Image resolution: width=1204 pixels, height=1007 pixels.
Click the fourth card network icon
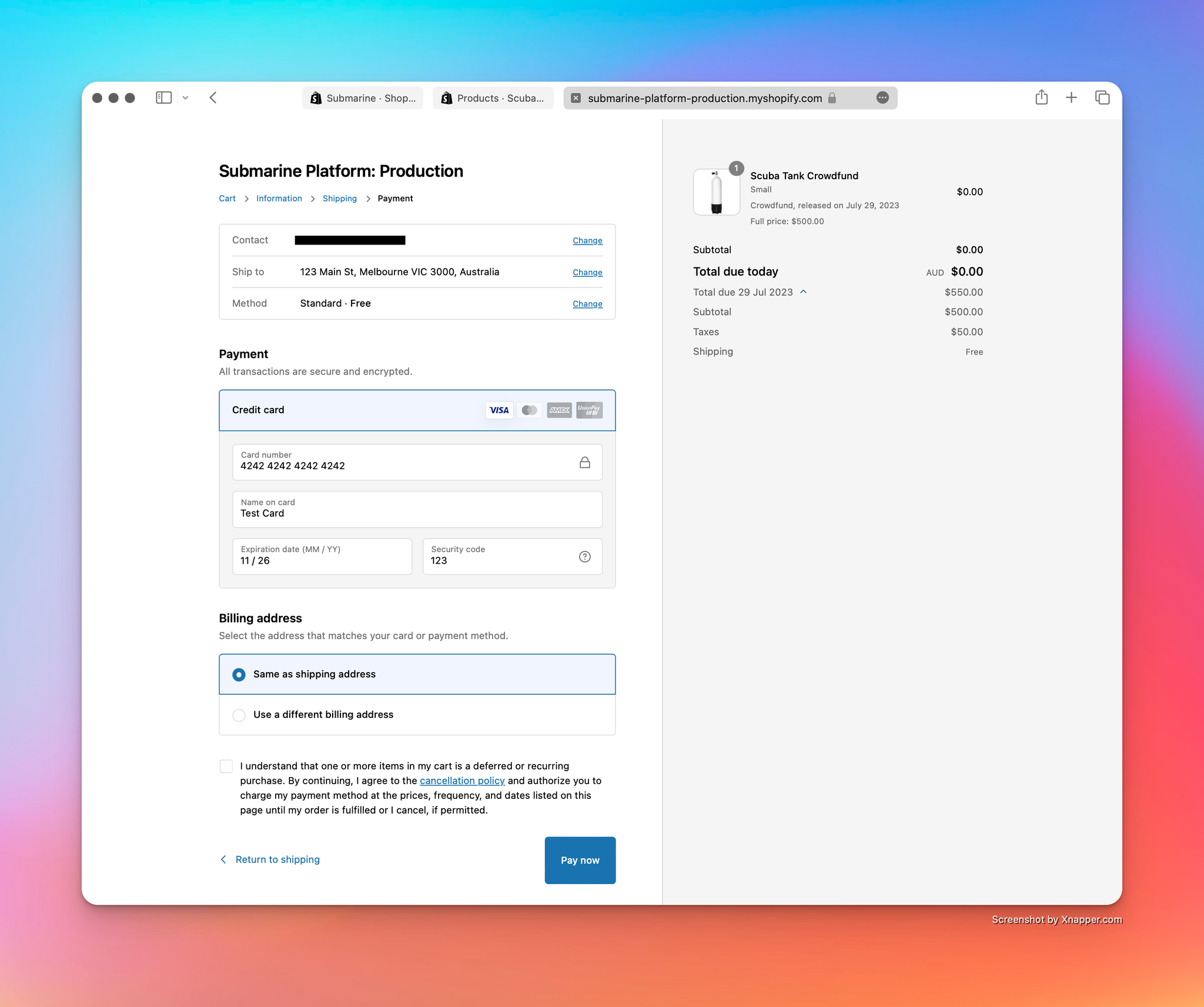pos(592,409)
